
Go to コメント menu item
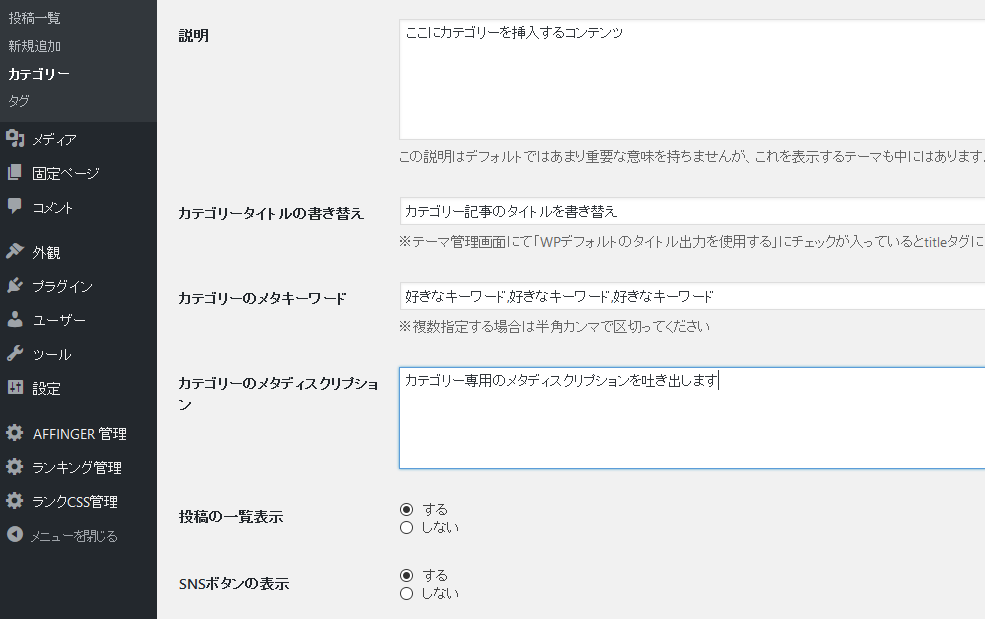coord(53,207)
